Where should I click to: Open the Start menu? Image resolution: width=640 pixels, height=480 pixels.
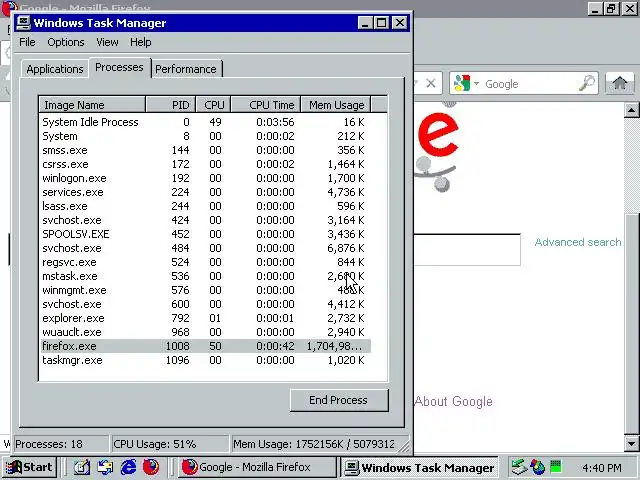[29, 467]
